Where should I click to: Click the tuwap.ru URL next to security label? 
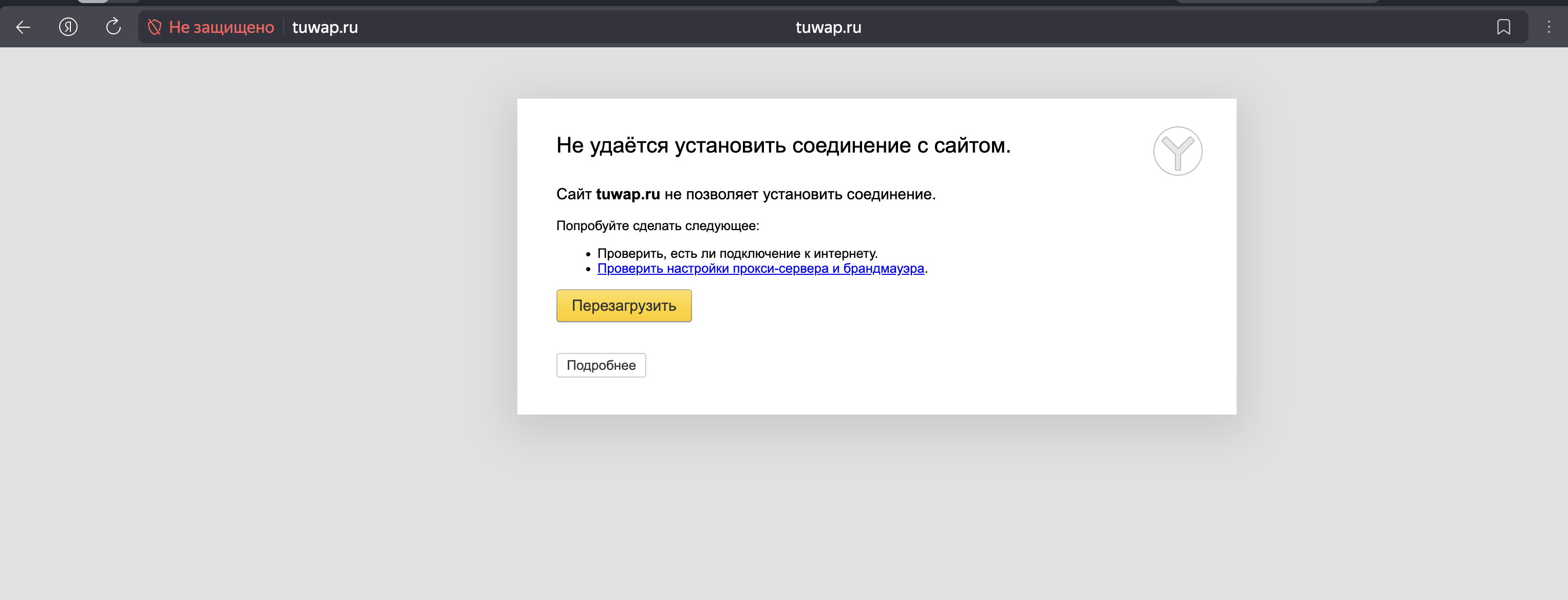click(x=325, y=27)
